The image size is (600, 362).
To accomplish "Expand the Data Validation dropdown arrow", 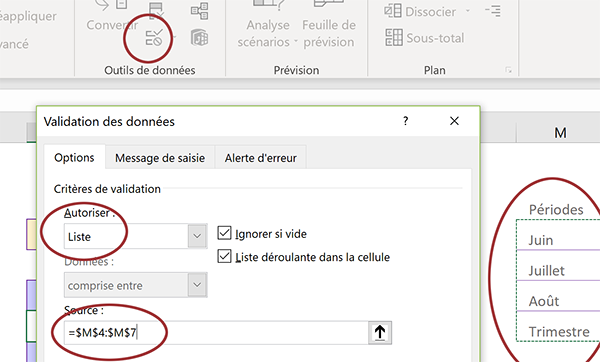I will click(174, 37).
